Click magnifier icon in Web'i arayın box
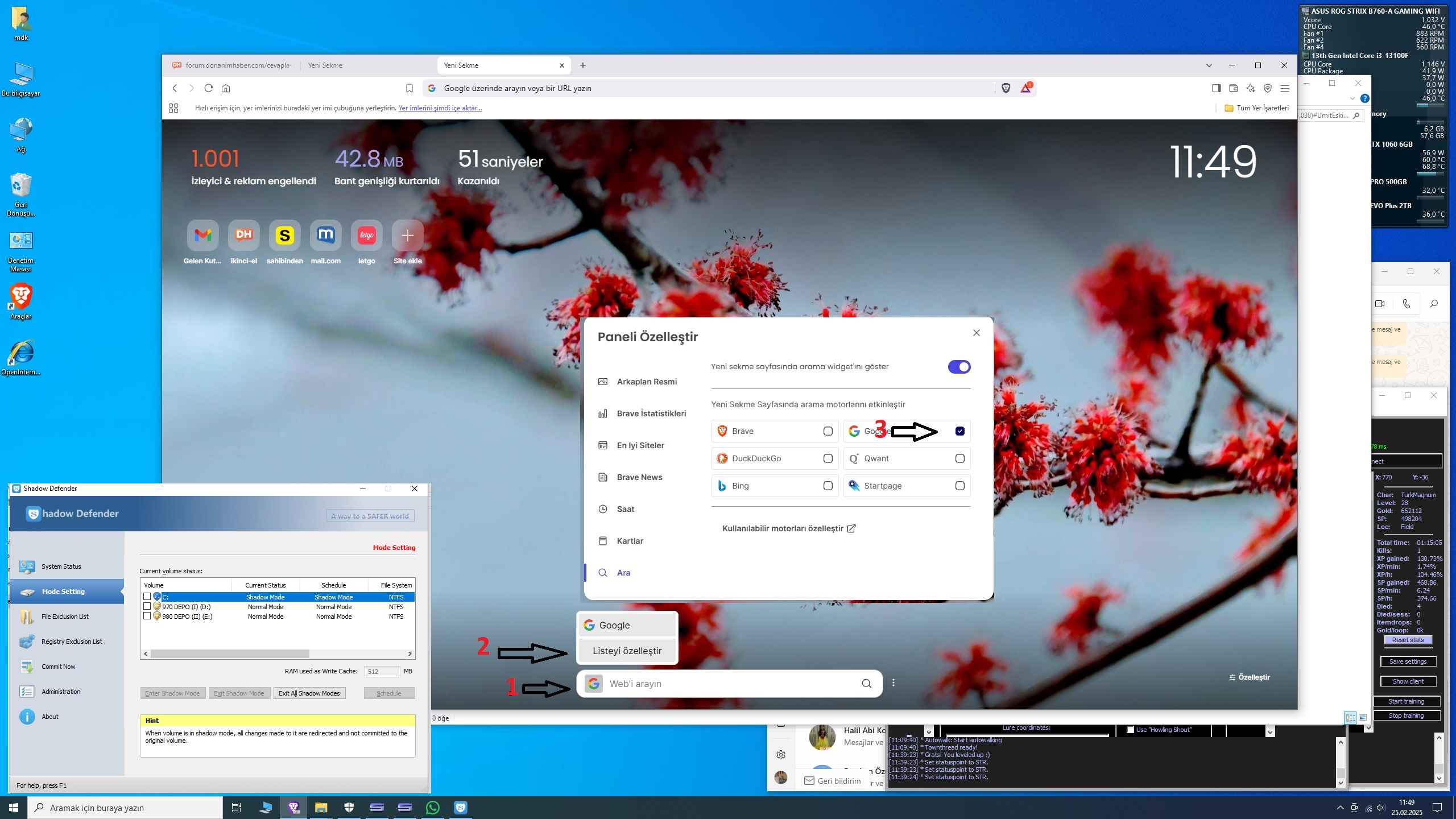The height and width of the screenshot is (819, 1456). click(866, 684)
